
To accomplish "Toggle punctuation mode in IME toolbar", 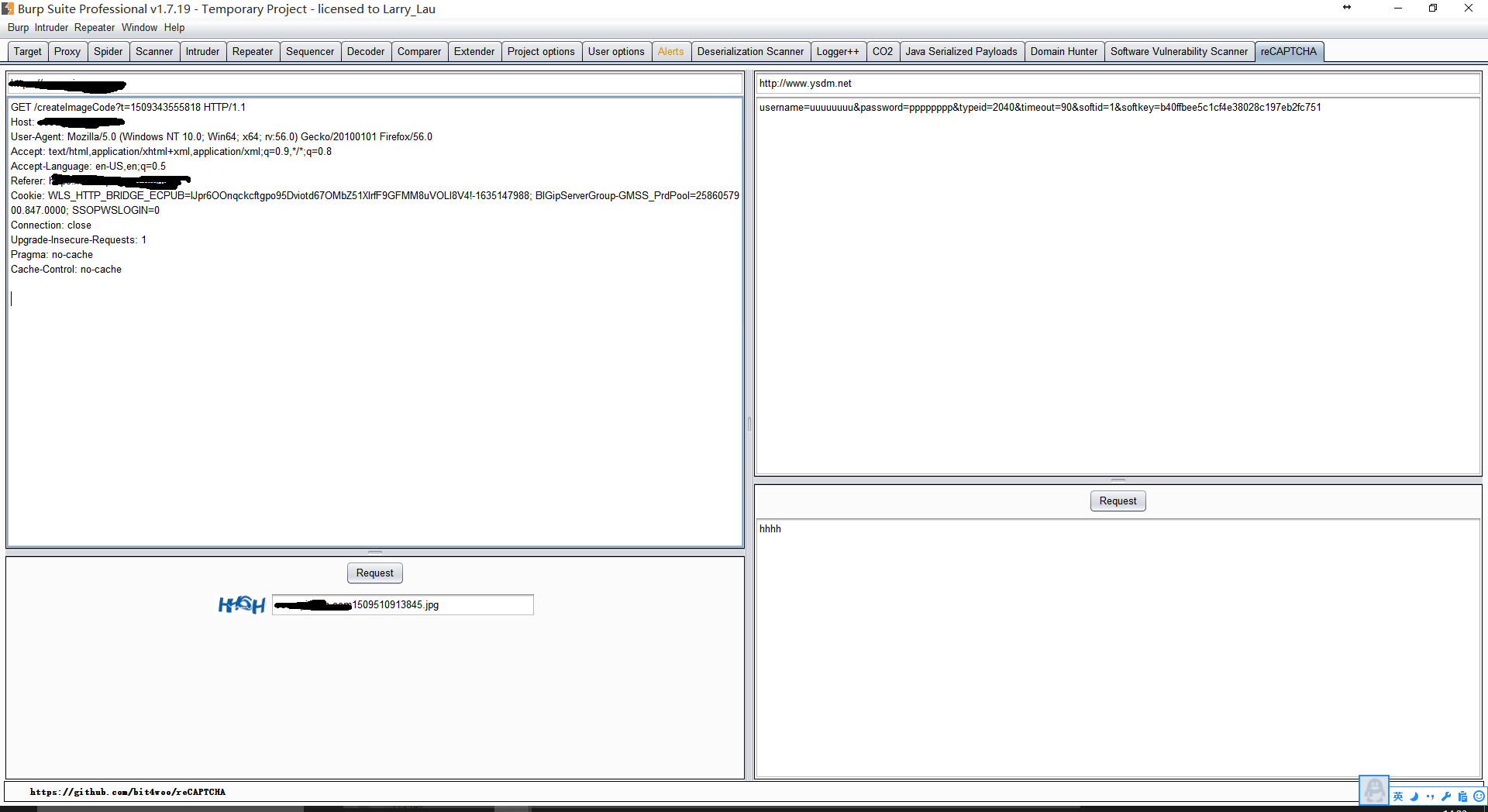I will click(x=1430, y=797).
